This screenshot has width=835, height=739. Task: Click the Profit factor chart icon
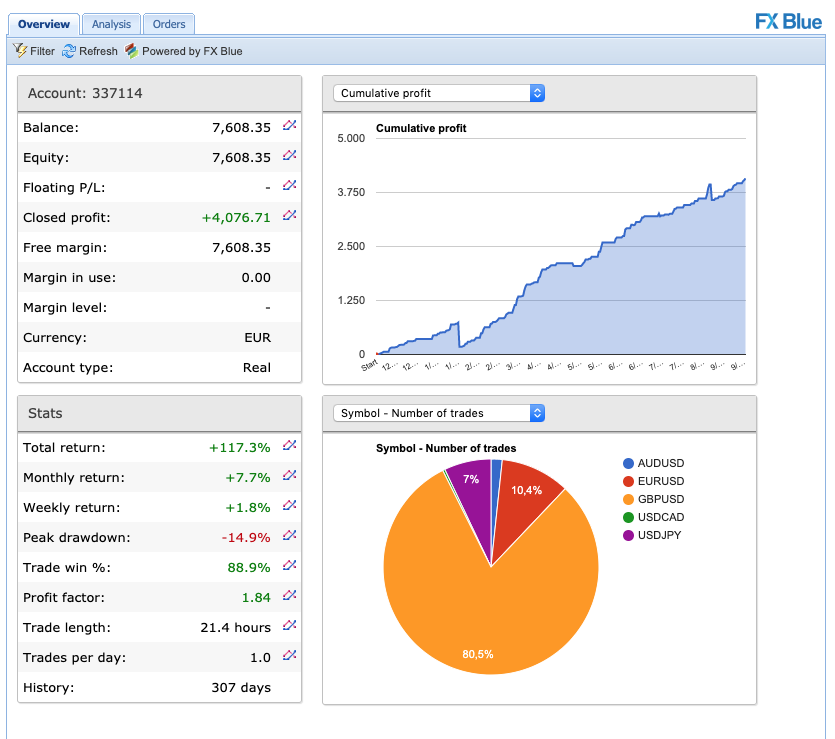pyautogui.click(x=289, y=596)
